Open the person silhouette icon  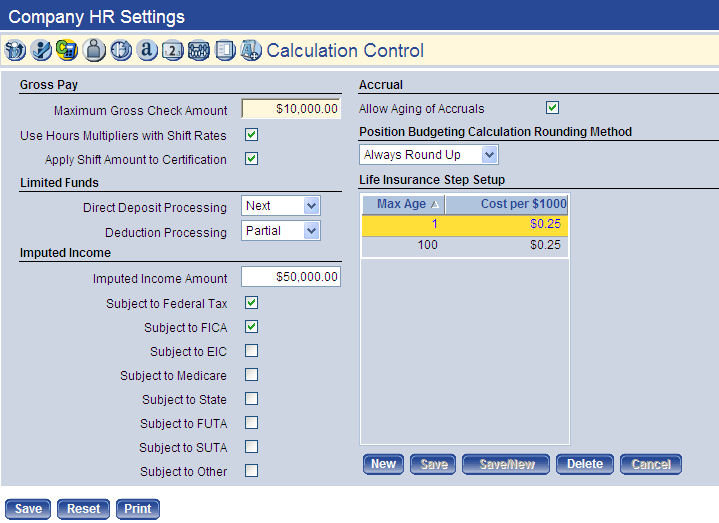tap(94, 50)
